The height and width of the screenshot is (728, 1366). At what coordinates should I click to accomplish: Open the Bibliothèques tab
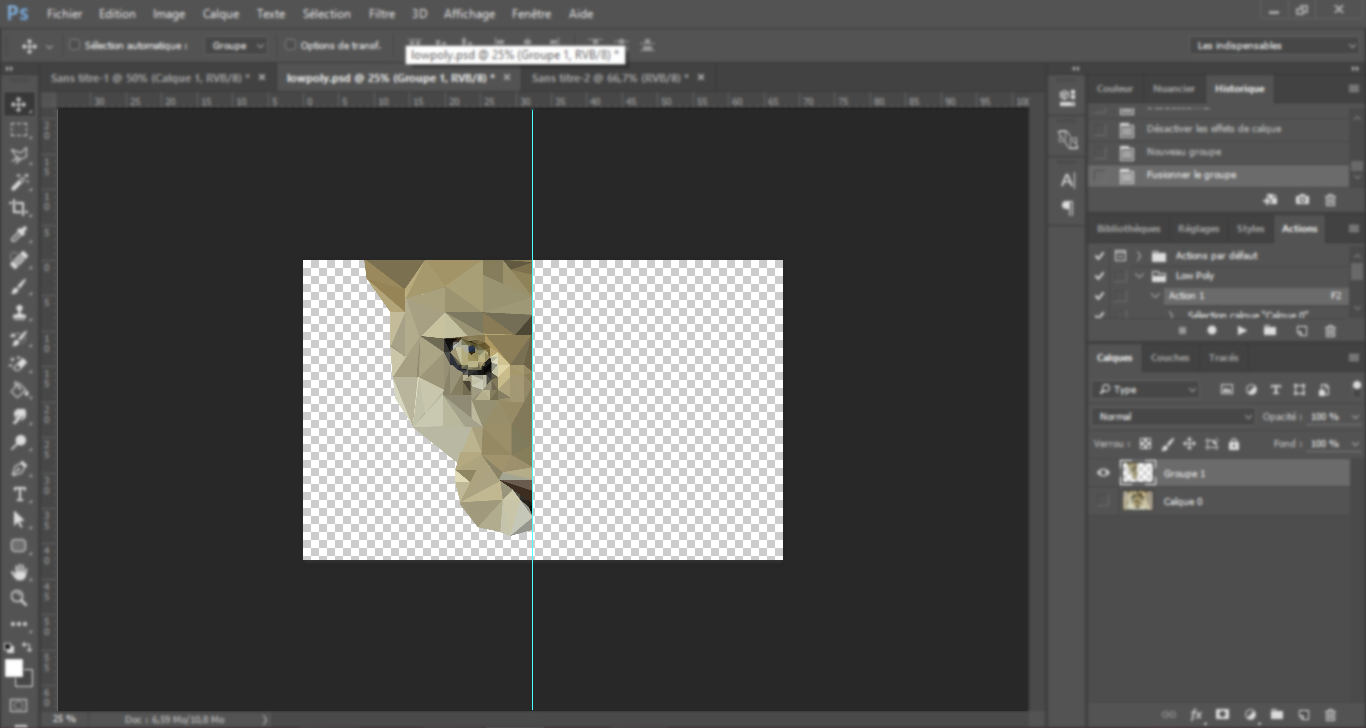(1128, 229)
